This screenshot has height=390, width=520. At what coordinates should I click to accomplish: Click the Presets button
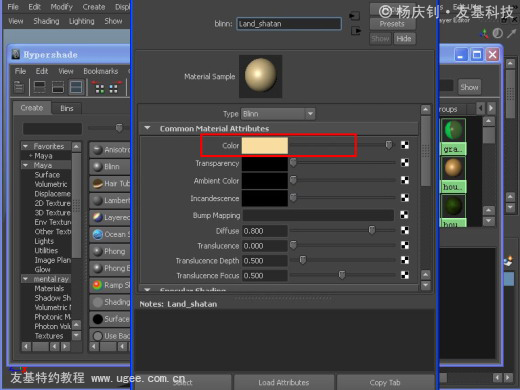pos(392,24)
